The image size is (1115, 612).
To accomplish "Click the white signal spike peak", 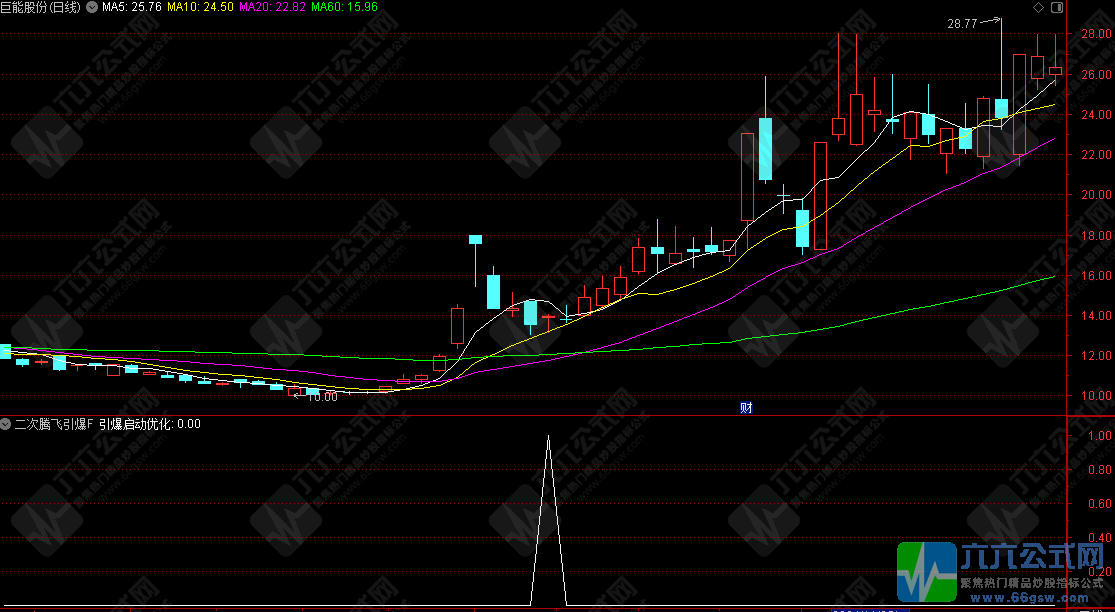I will [548, 436].
